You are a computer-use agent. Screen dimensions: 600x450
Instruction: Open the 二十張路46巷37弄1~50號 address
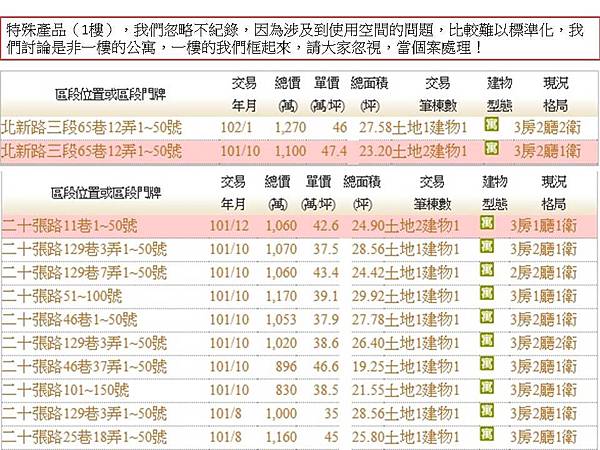(x=84, y=367)
